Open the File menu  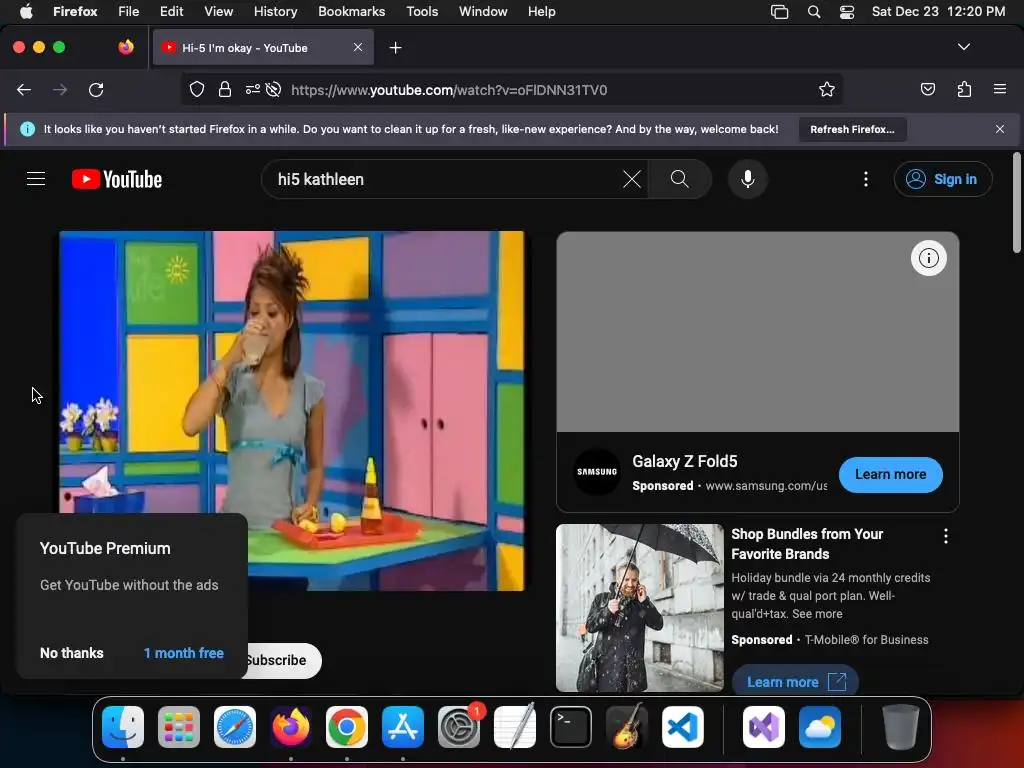click(x=129, y=12)
